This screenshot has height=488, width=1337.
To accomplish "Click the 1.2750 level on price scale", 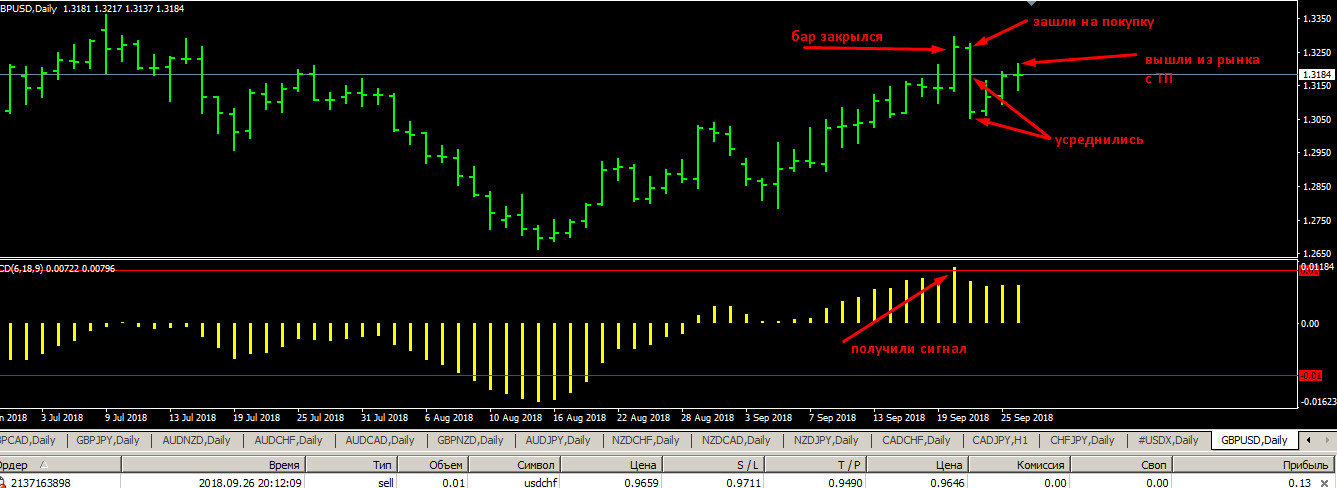I will pyautogui.click(x=1318, y=220).
